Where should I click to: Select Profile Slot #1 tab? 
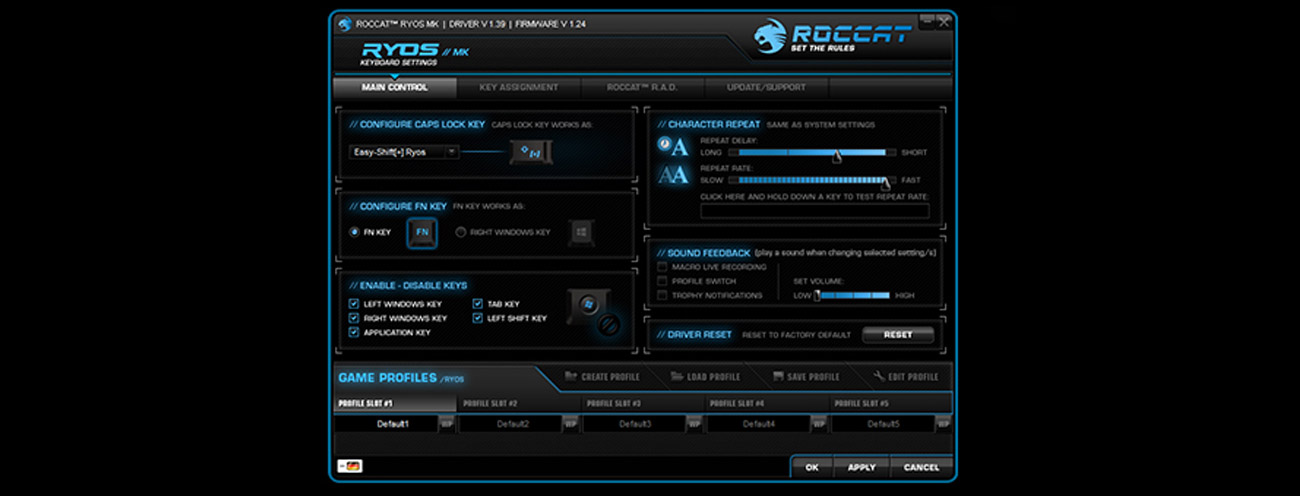(x=394, y=403)
